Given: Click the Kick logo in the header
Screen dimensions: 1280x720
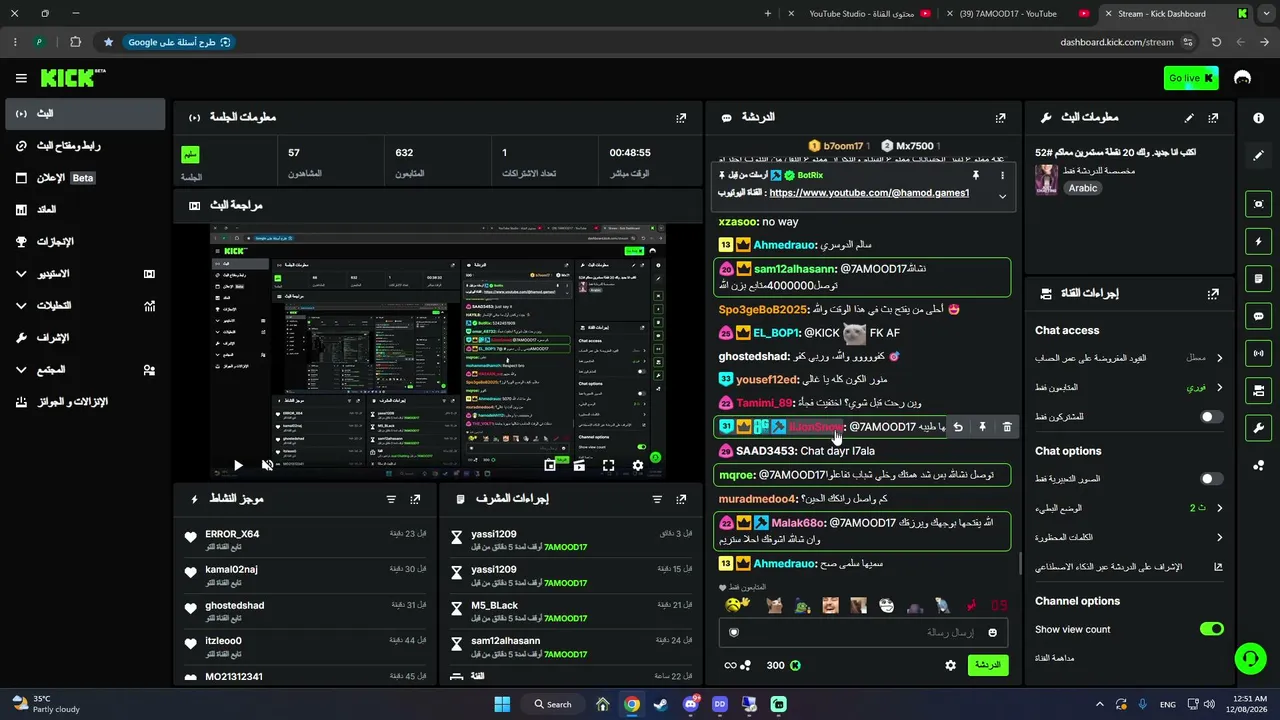Looking at the screenshot, I should coord(72,78).
